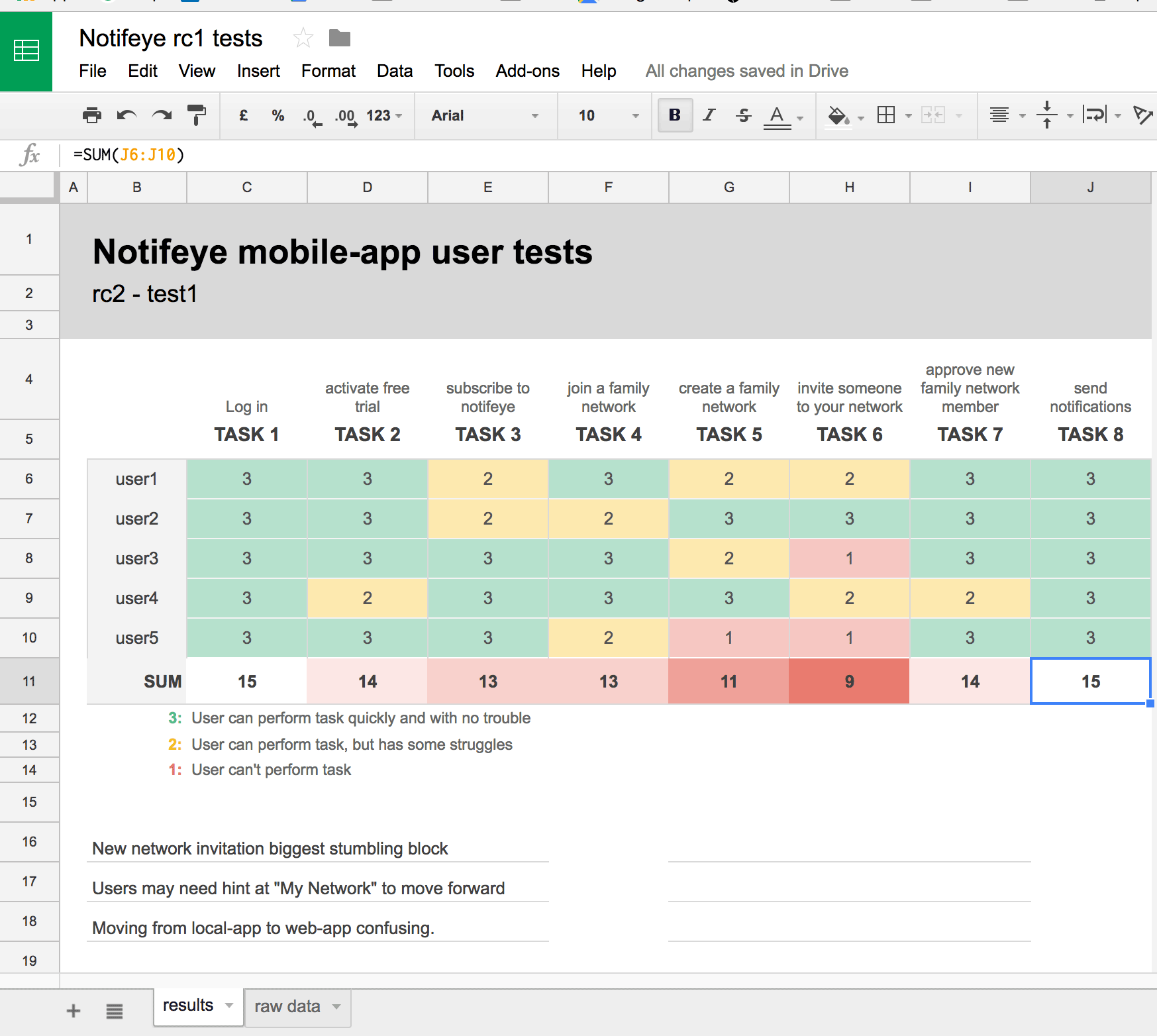Click the Google Sheets home icon
The height and width of the screenshot is (1036, 1157).
(26, 51)
